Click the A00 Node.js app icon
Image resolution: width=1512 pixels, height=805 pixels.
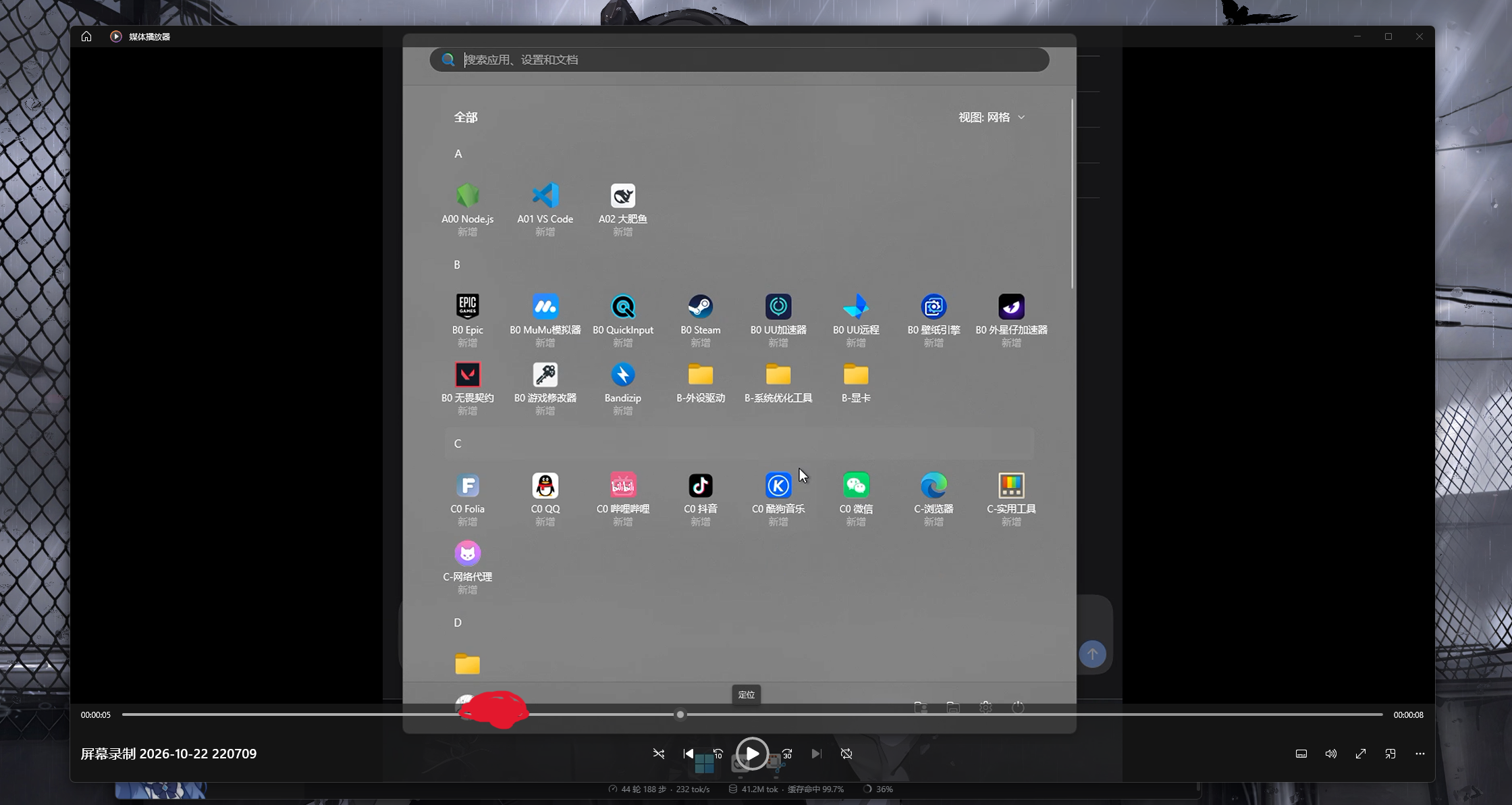[x=468, y=196]
